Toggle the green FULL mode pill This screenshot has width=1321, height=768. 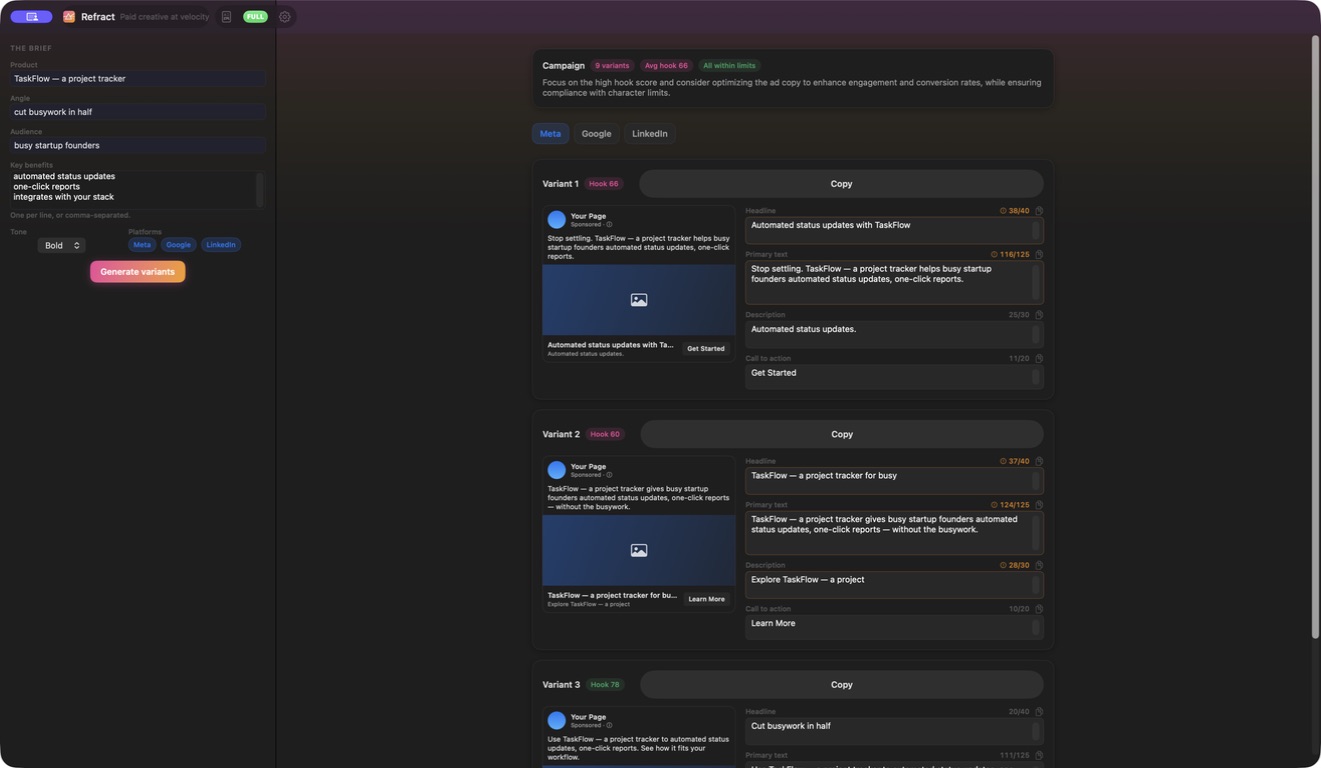[x=255, y=17]
